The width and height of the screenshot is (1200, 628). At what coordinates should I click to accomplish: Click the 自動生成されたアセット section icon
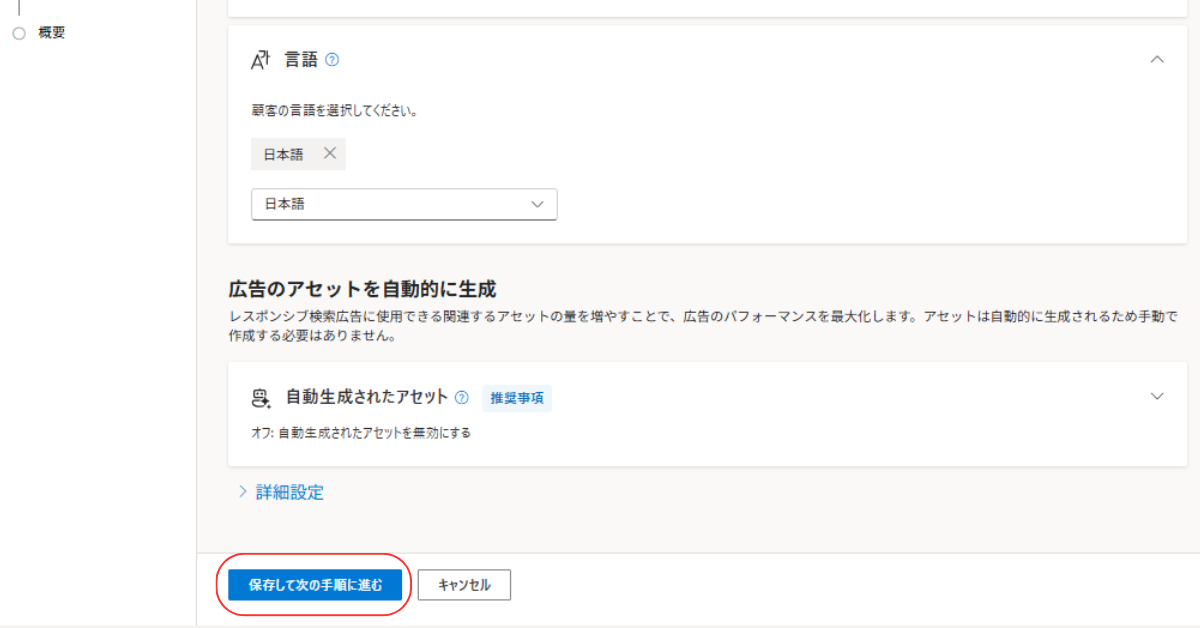tap(261, 398)
